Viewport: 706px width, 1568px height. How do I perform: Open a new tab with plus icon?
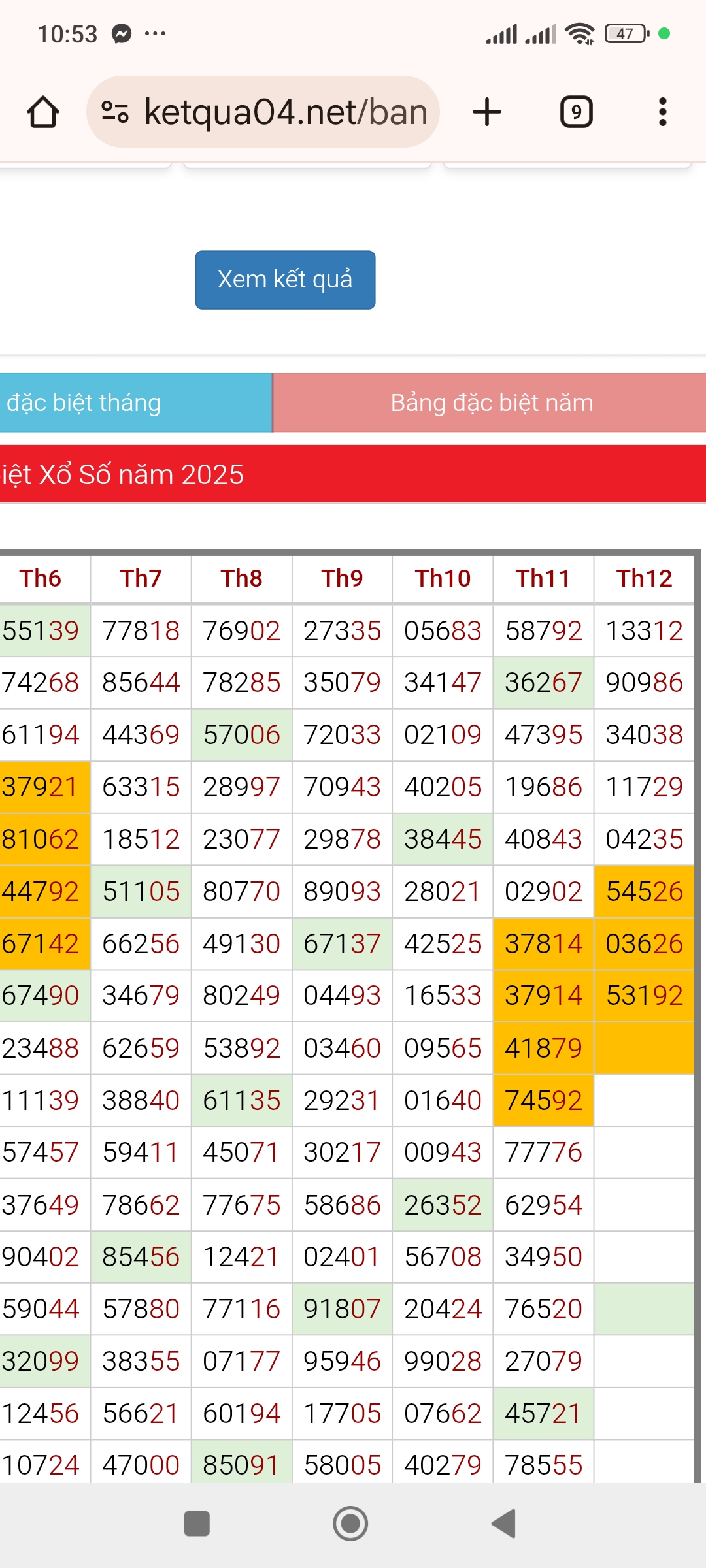487,112
